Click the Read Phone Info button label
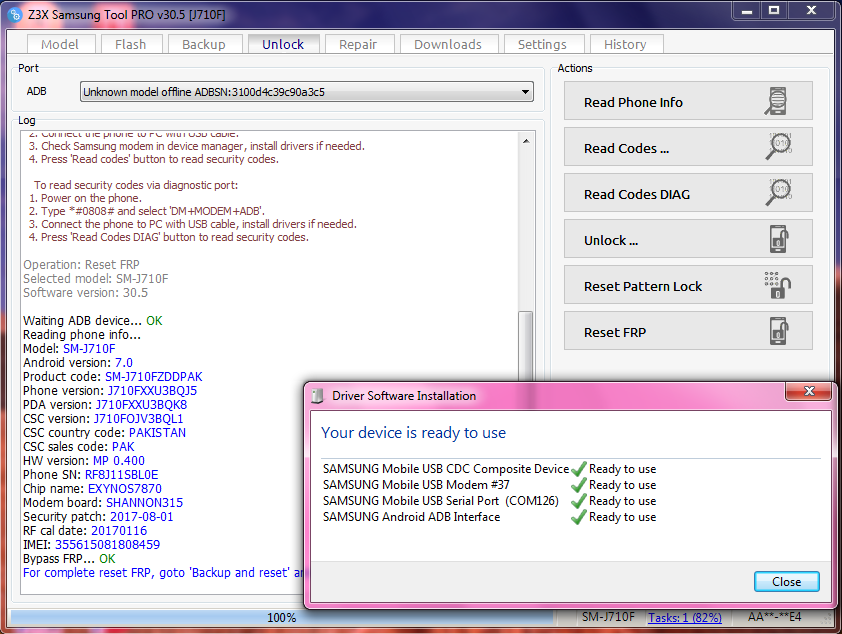The height and width of the screenshot is (634, 842). [633, 103]
